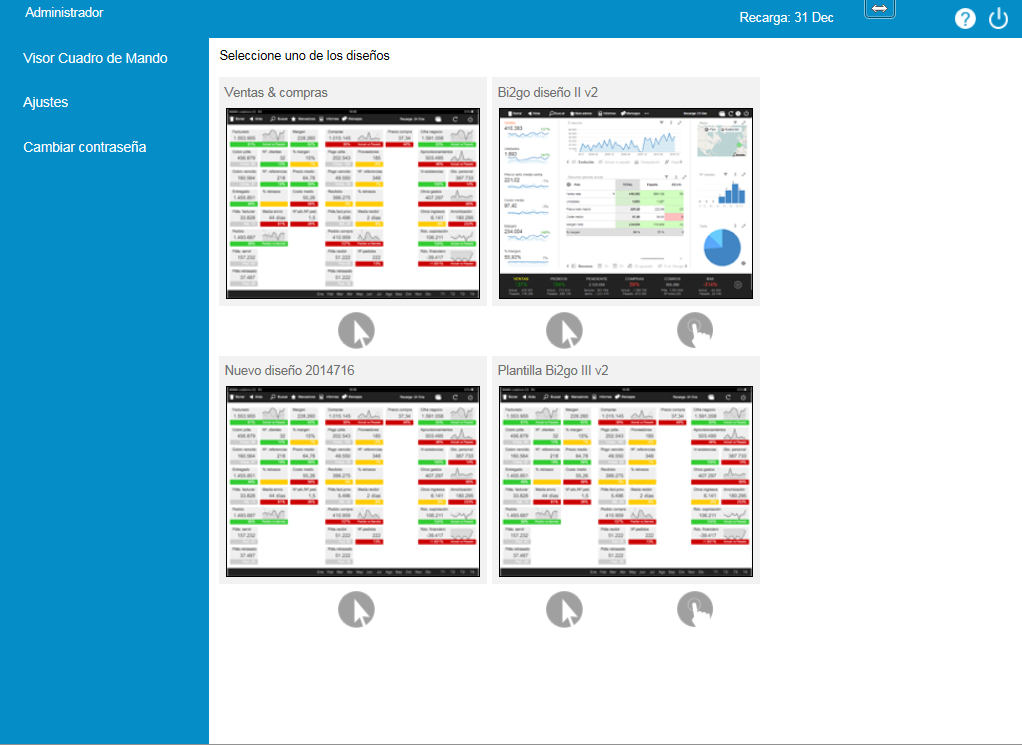
Task: Click the Plantilla Bi2go III v2 title
Action: click(x=553, y=370)
